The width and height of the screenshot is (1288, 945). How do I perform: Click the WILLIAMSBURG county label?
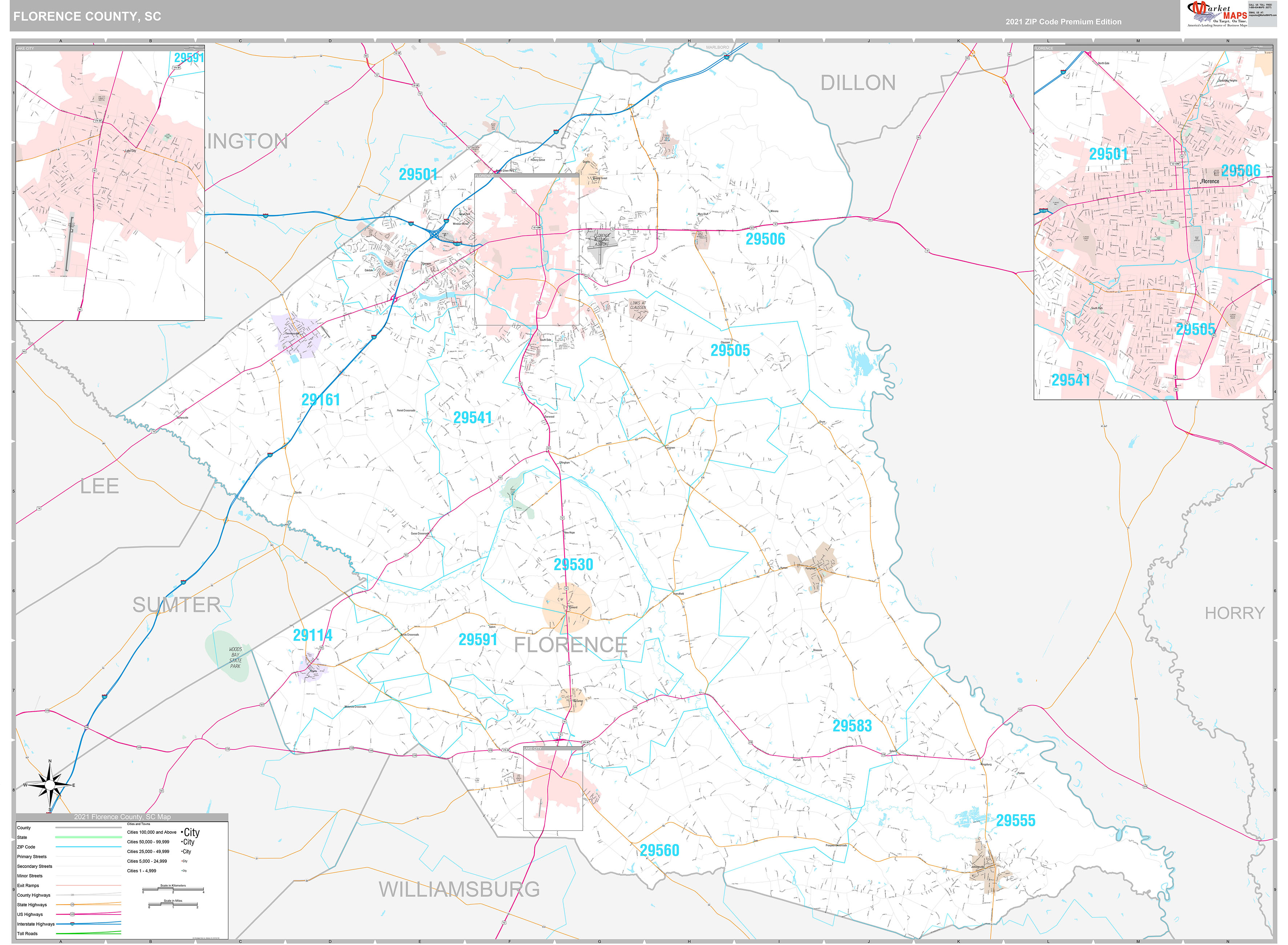[459, 889]
